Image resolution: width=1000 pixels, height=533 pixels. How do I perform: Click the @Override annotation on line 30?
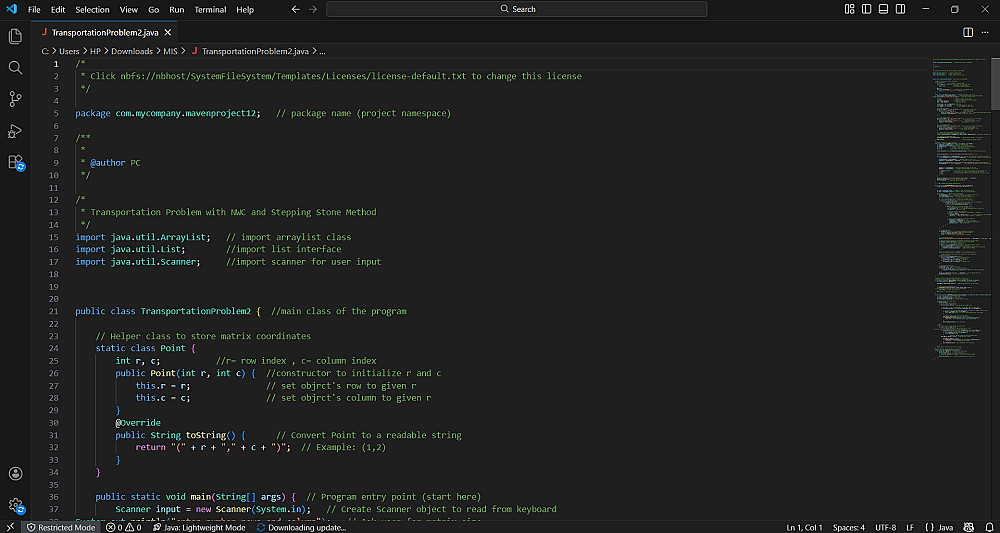(x=138, y=423)
